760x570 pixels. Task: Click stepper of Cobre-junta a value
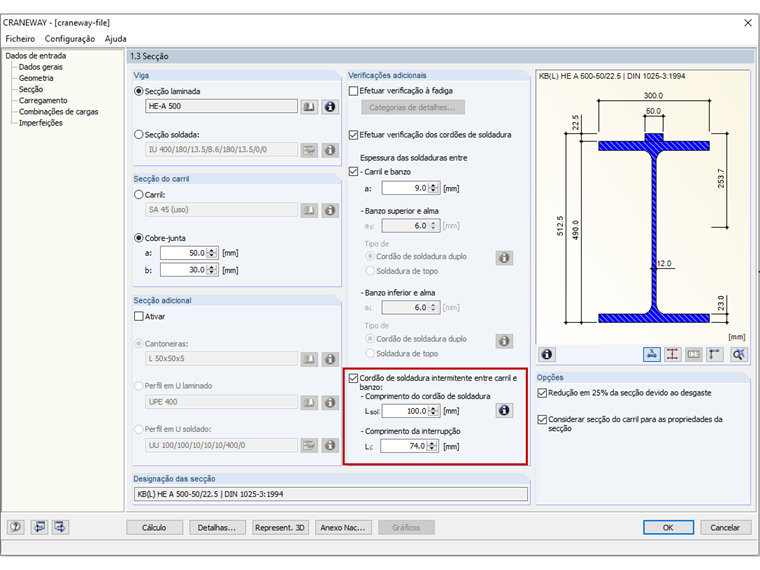point(212,253)
